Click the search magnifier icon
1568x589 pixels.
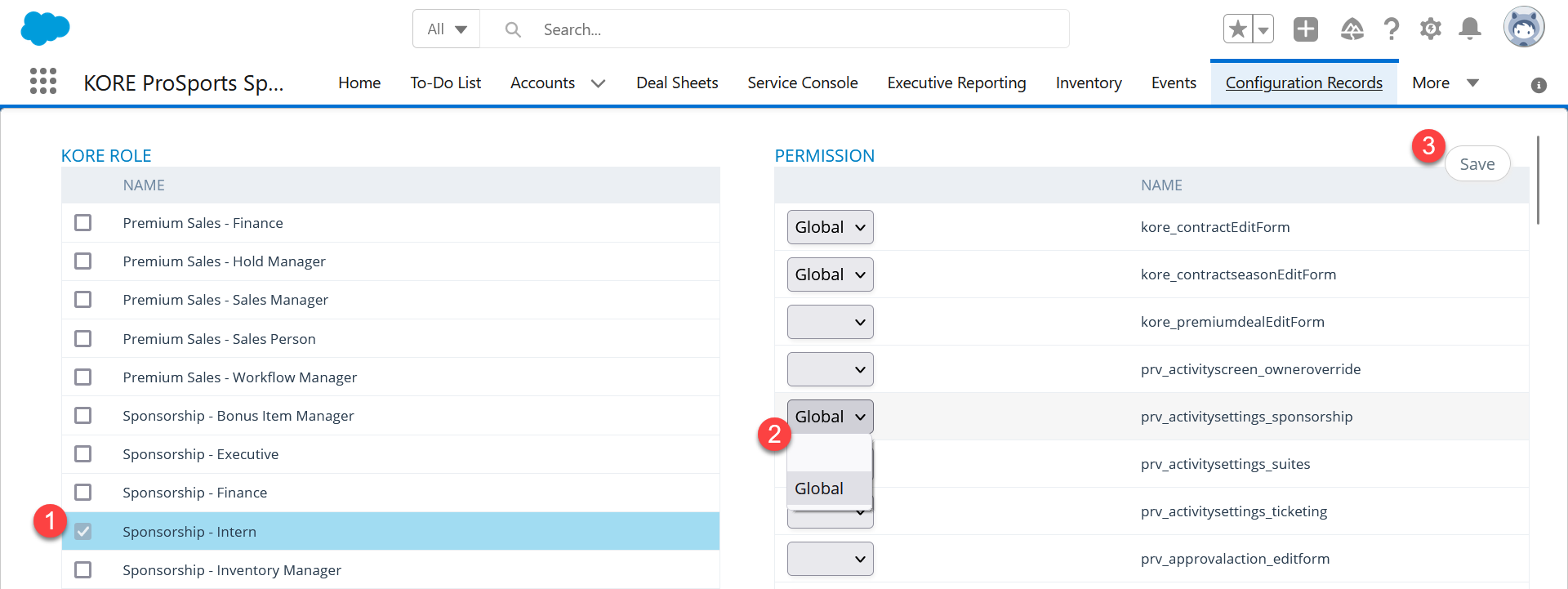pyautogui.click(x=513, y=29)
